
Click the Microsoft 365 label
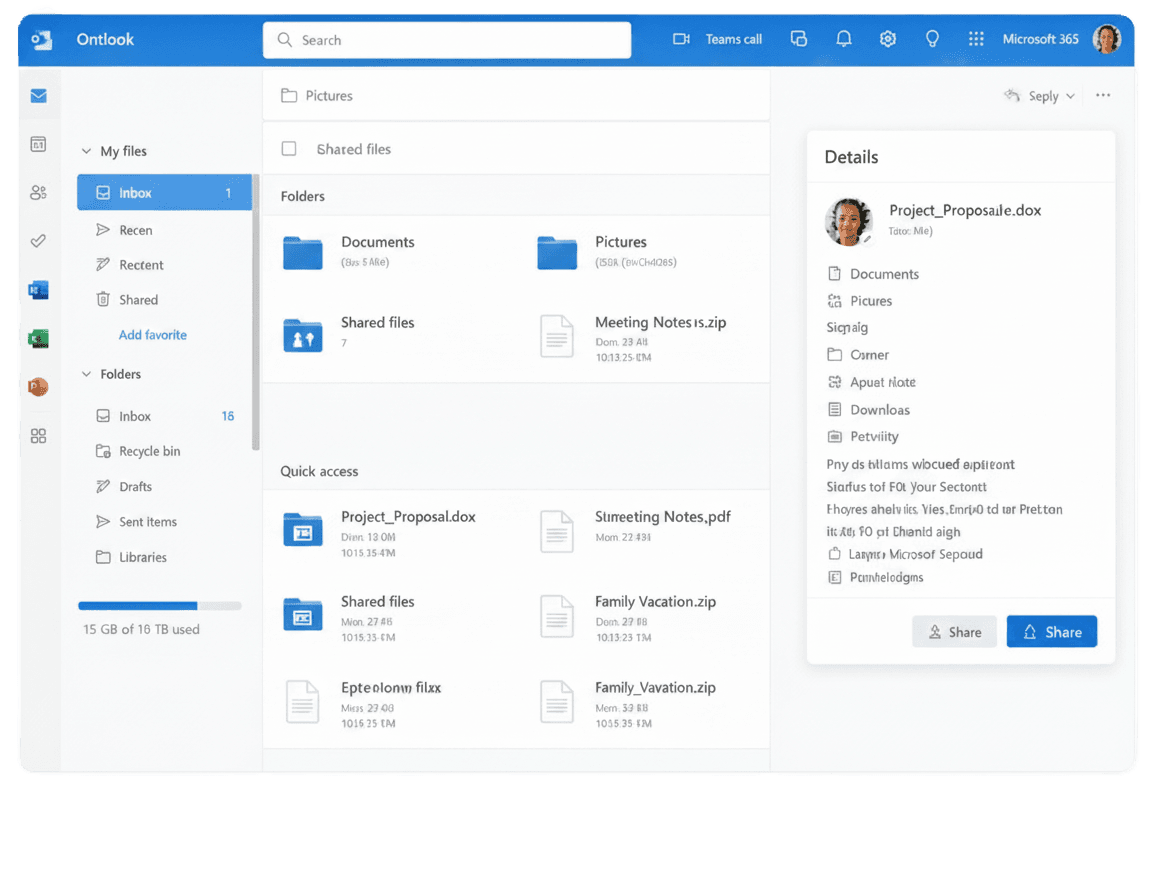coord(1040,39)
